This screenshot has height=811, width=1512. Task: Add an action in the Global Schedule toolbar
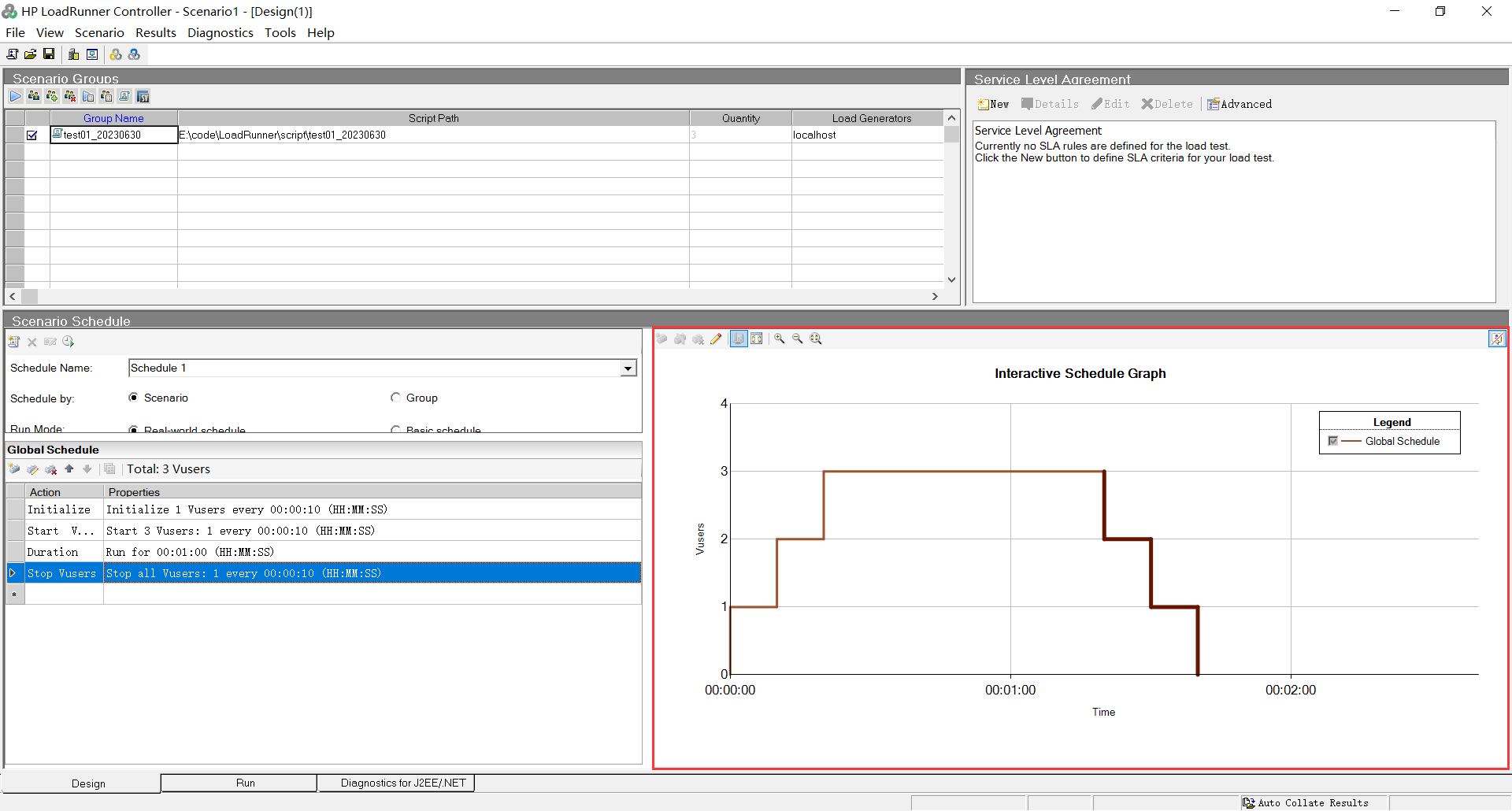14,469
